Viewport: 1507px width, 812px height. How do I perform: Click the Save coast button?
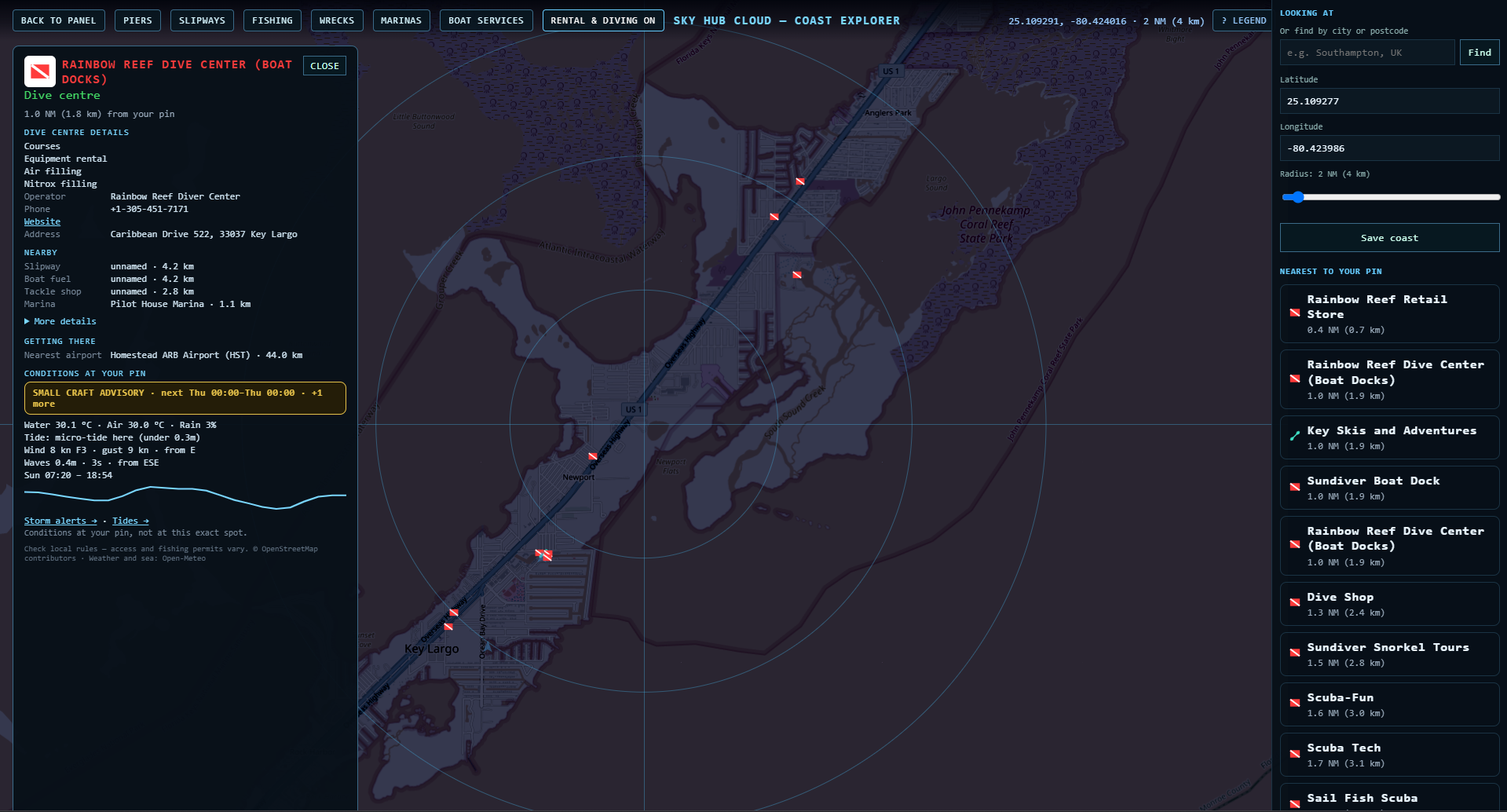(1389, 238)
